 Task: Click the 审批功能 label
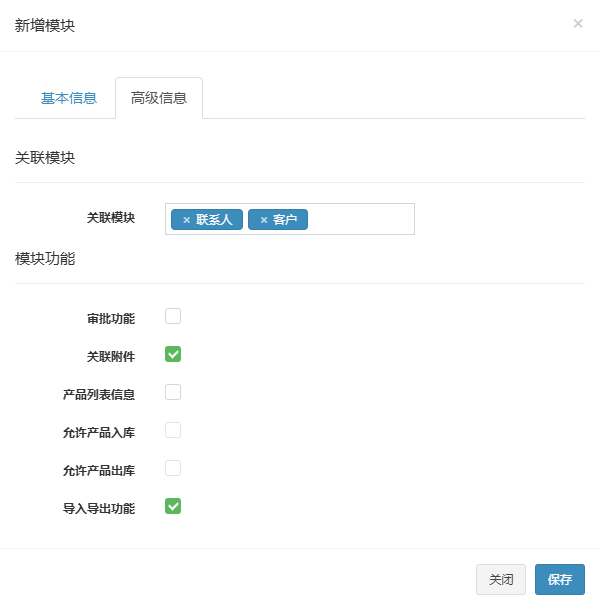[x=111, y=319]
